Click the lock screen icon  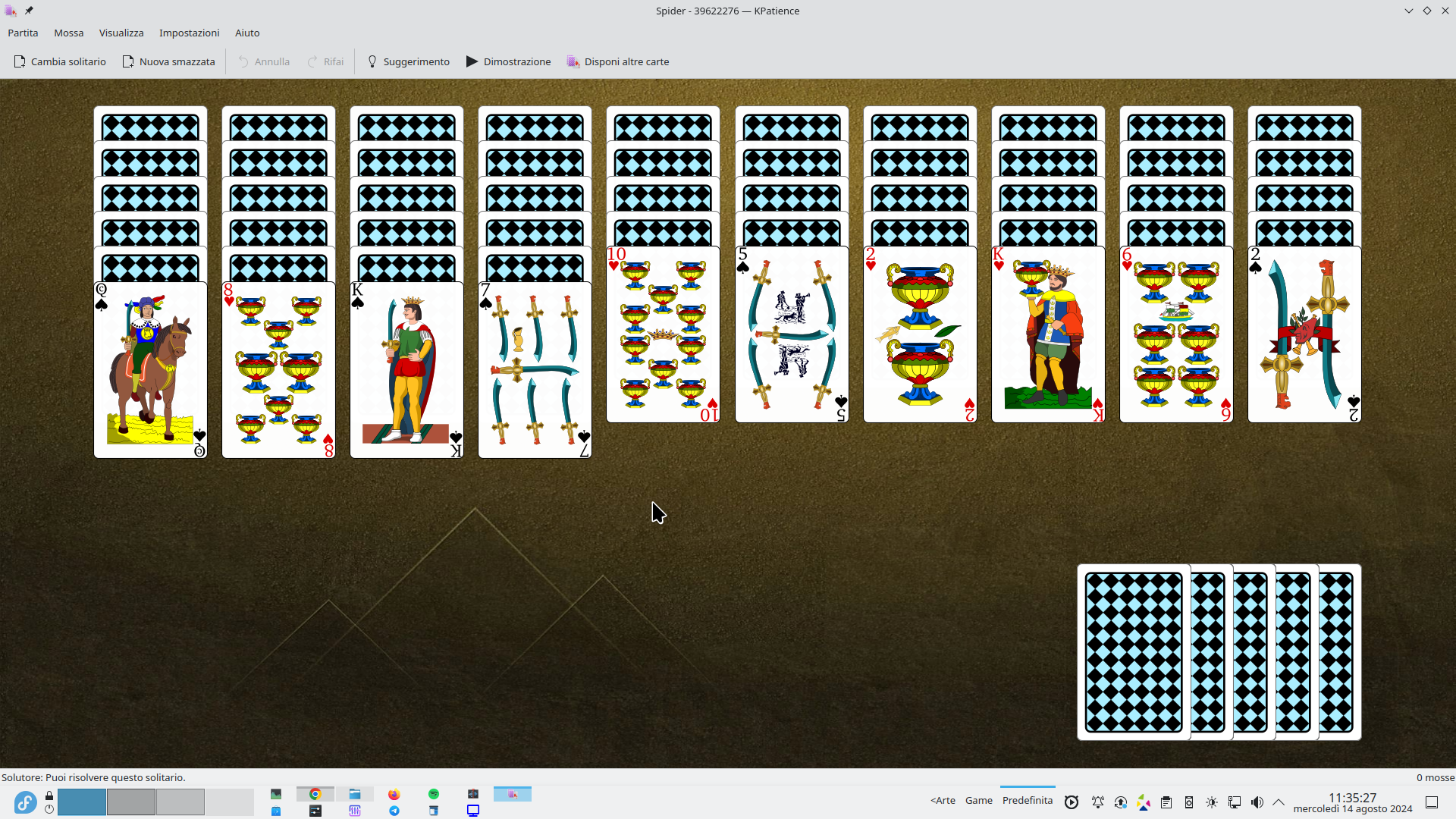click(x=49, y=795)
